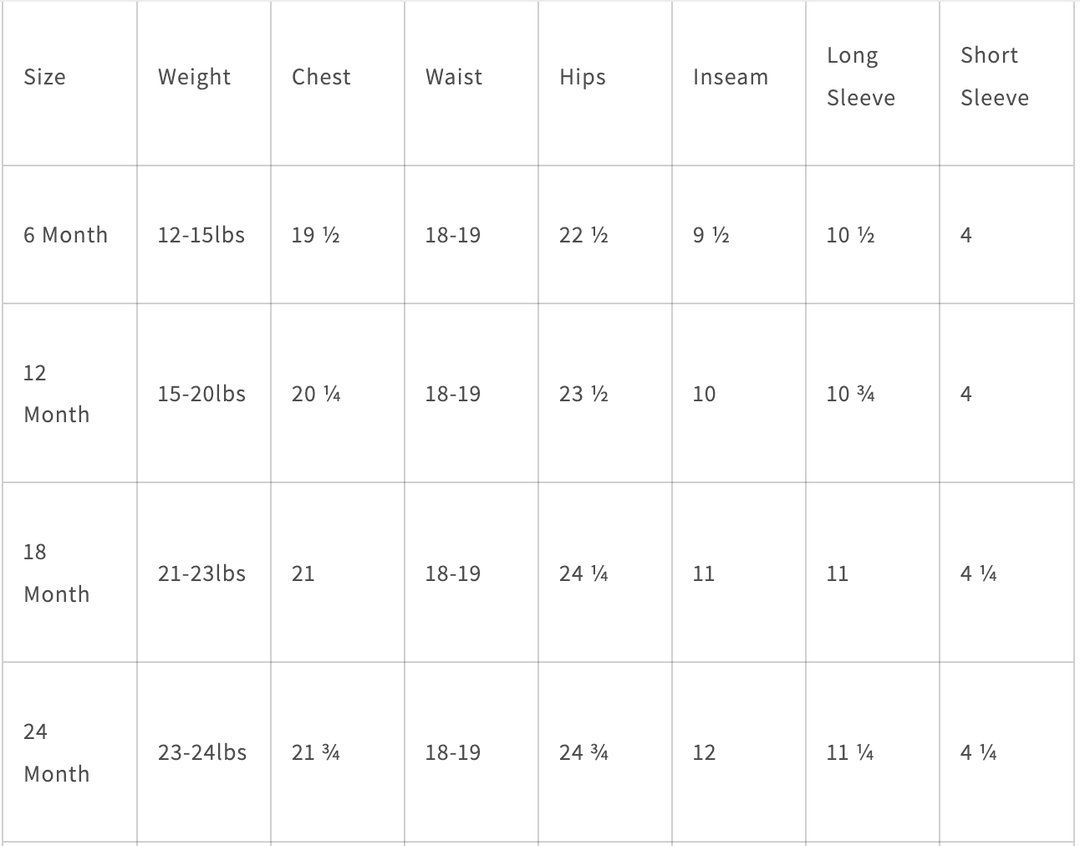This screenshot has width=1080, height=846.
Task: Click the Short Sleeve column header
Action: pos(994,77)
